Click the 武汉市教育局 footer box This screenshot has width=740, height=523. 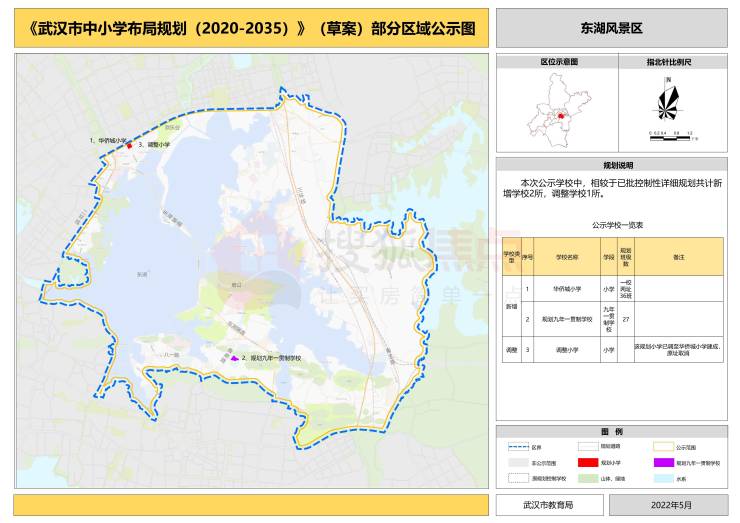pyautogui.click(x=549, y=505)
